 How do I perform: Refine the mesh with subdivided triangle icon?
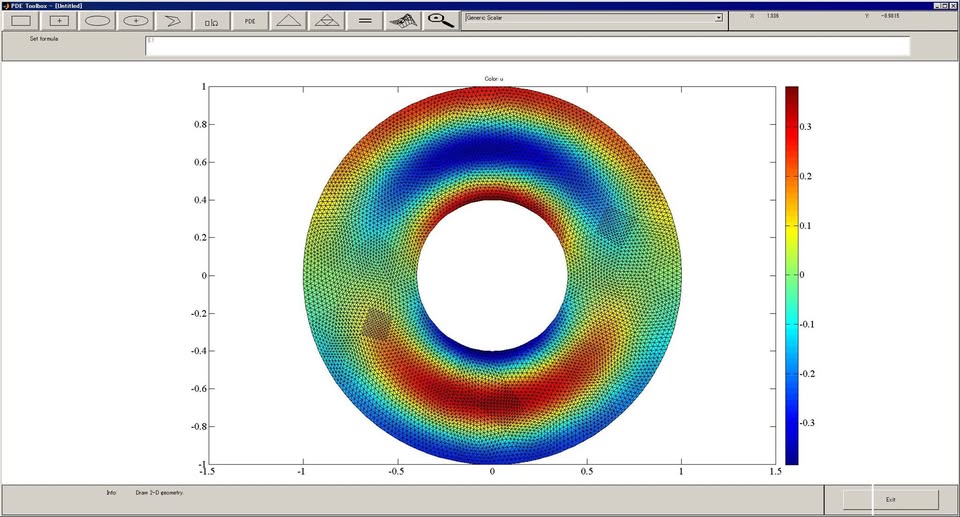coord(326,21)
